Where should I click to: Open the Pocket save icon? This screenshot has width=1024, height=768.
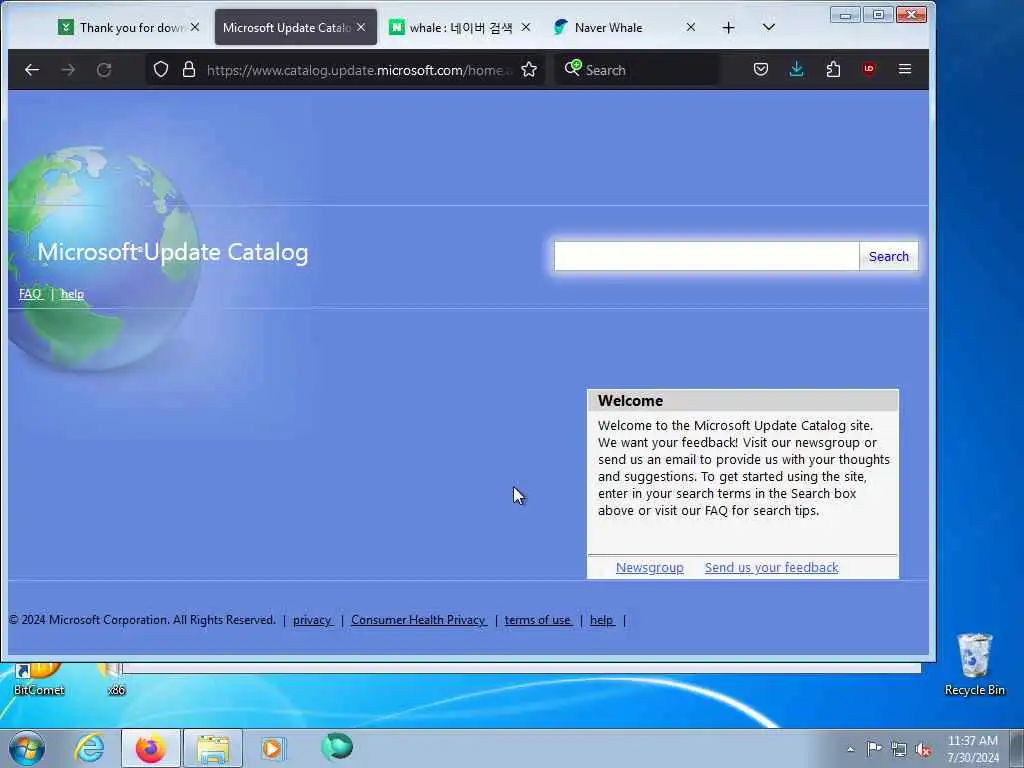click(x=761, y=69)
